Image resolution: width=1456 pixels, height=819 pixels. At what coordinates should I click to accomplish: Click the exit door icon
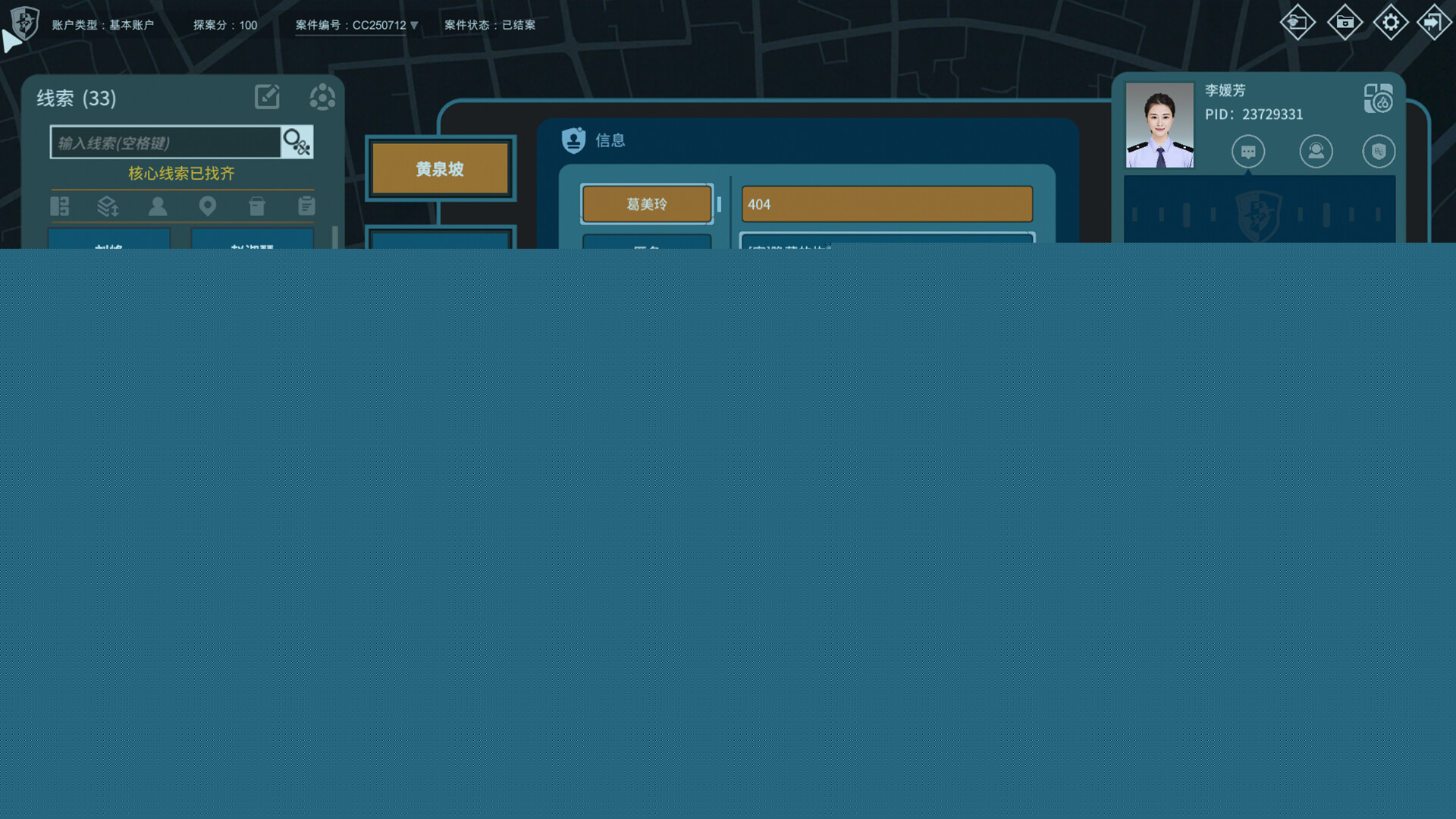[x=1433, y=22]
